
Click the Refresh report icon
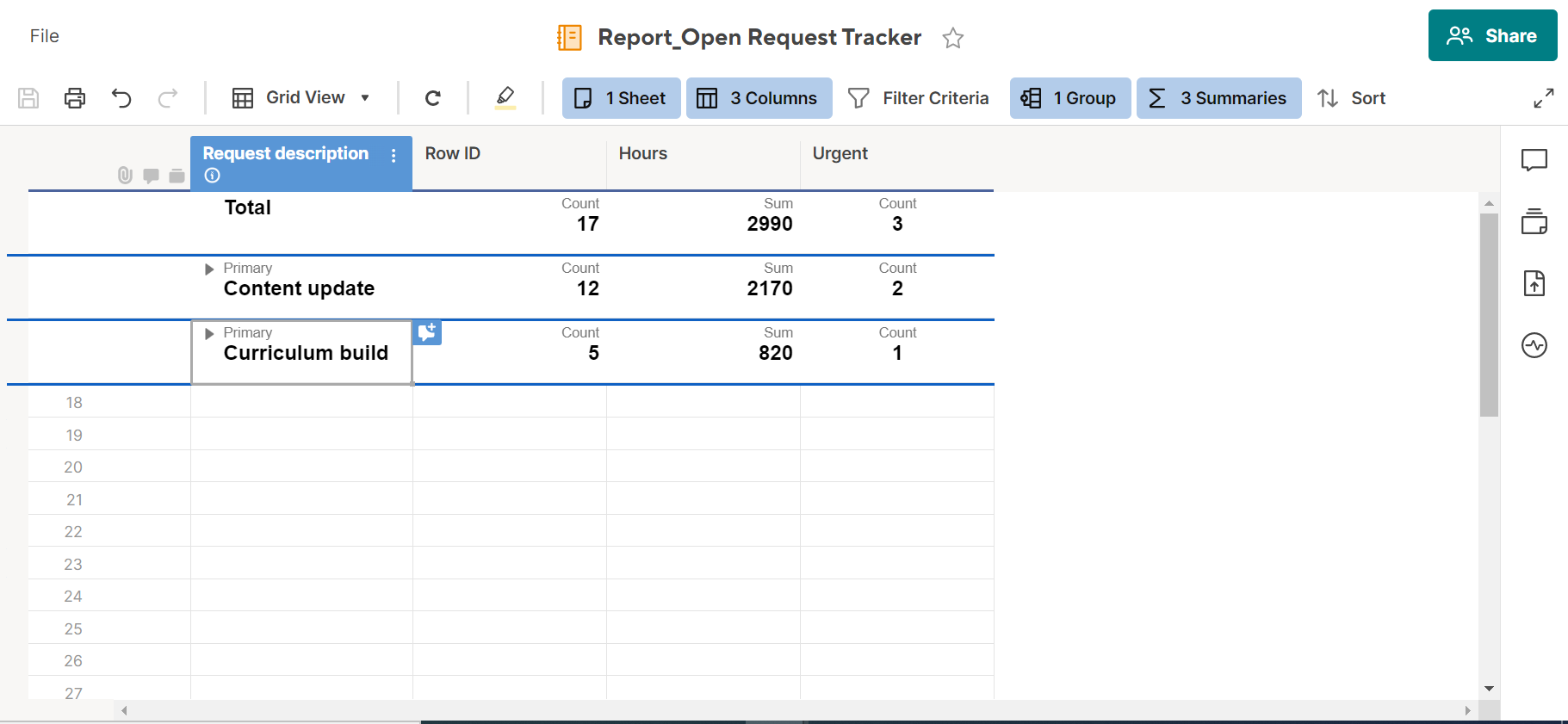coord(433,98)
